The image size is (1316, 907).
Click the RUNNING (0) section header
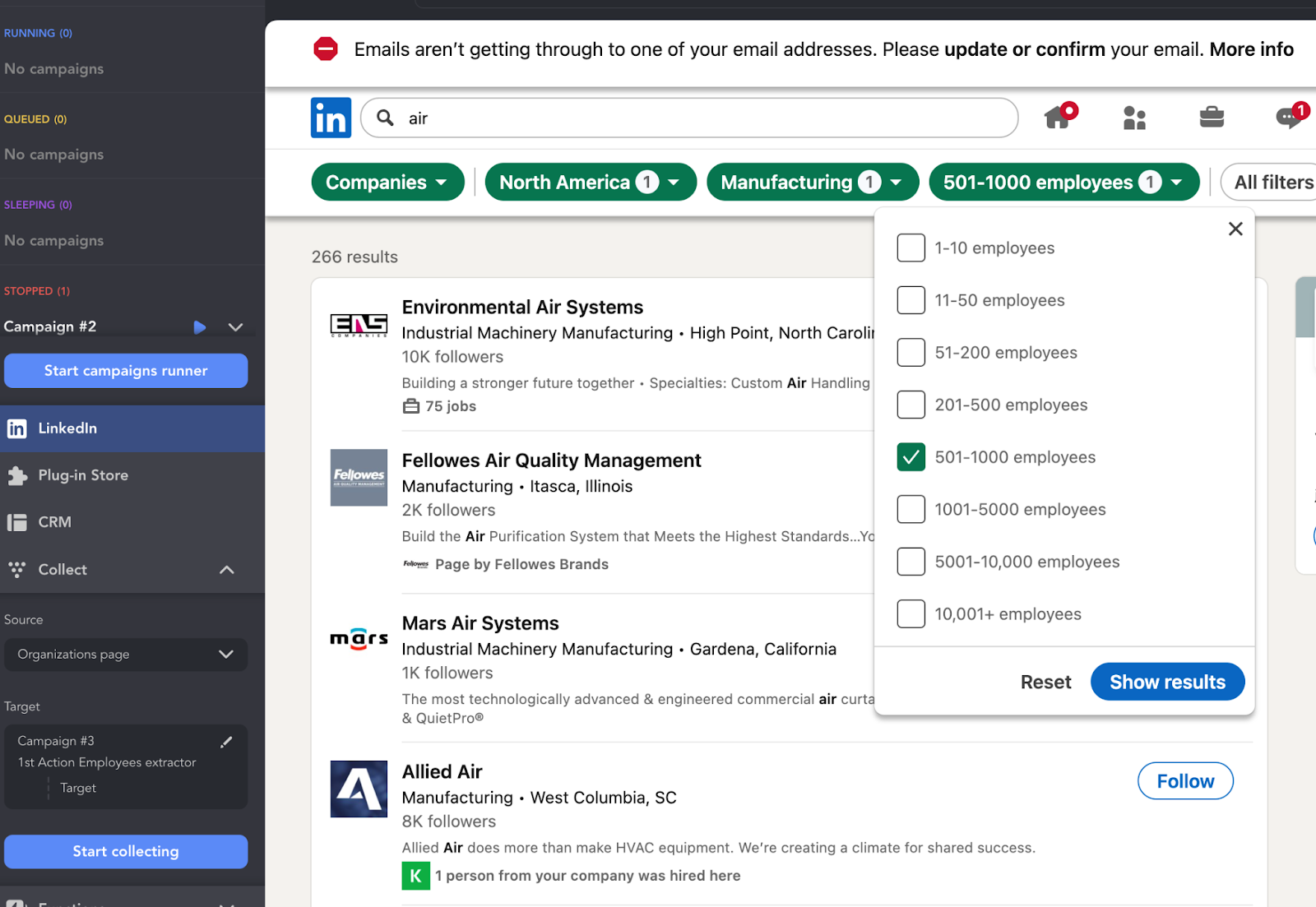(x=38, y=33)
